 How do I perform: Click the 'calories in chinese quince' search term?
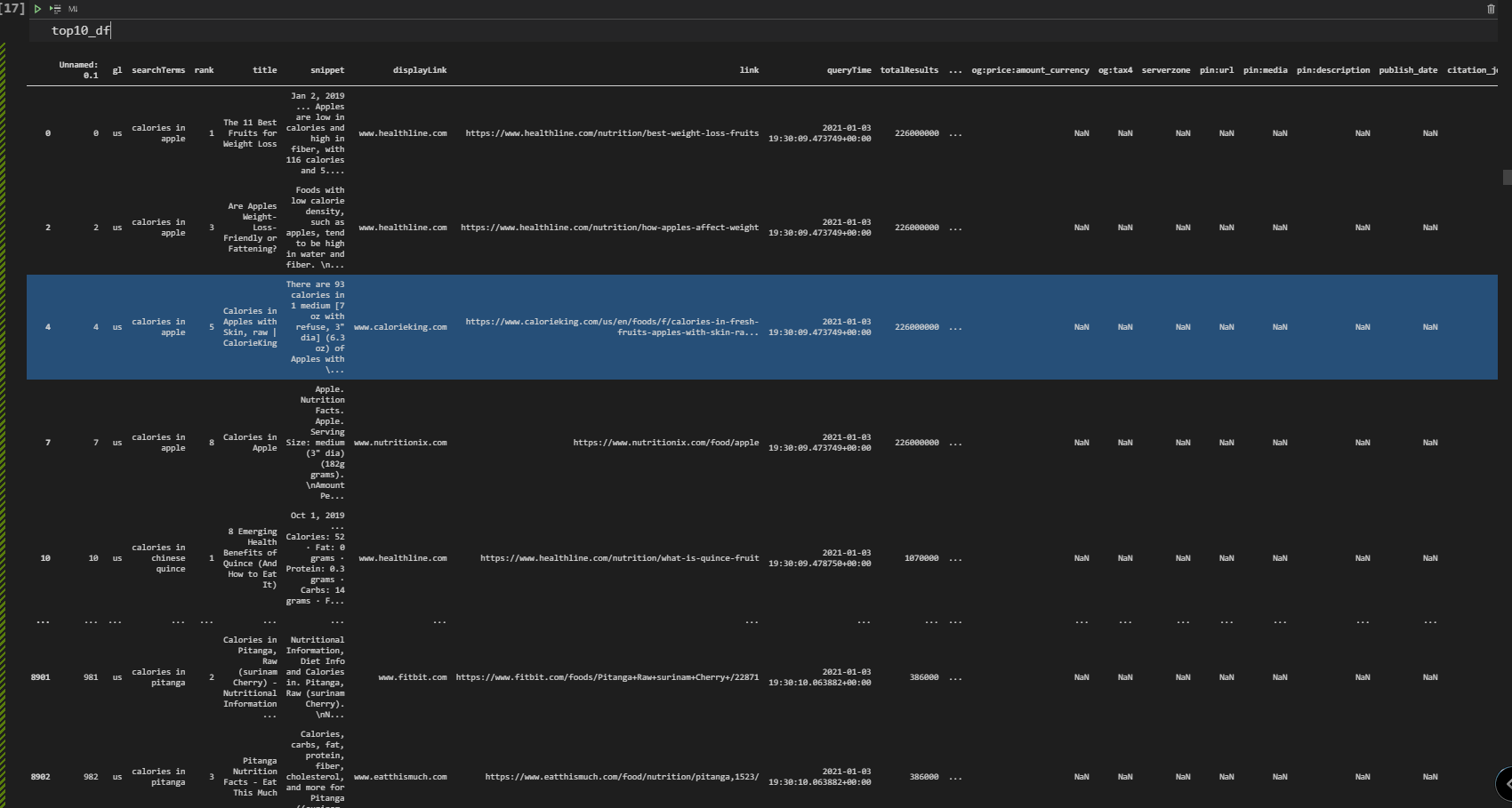click(159, 558)
